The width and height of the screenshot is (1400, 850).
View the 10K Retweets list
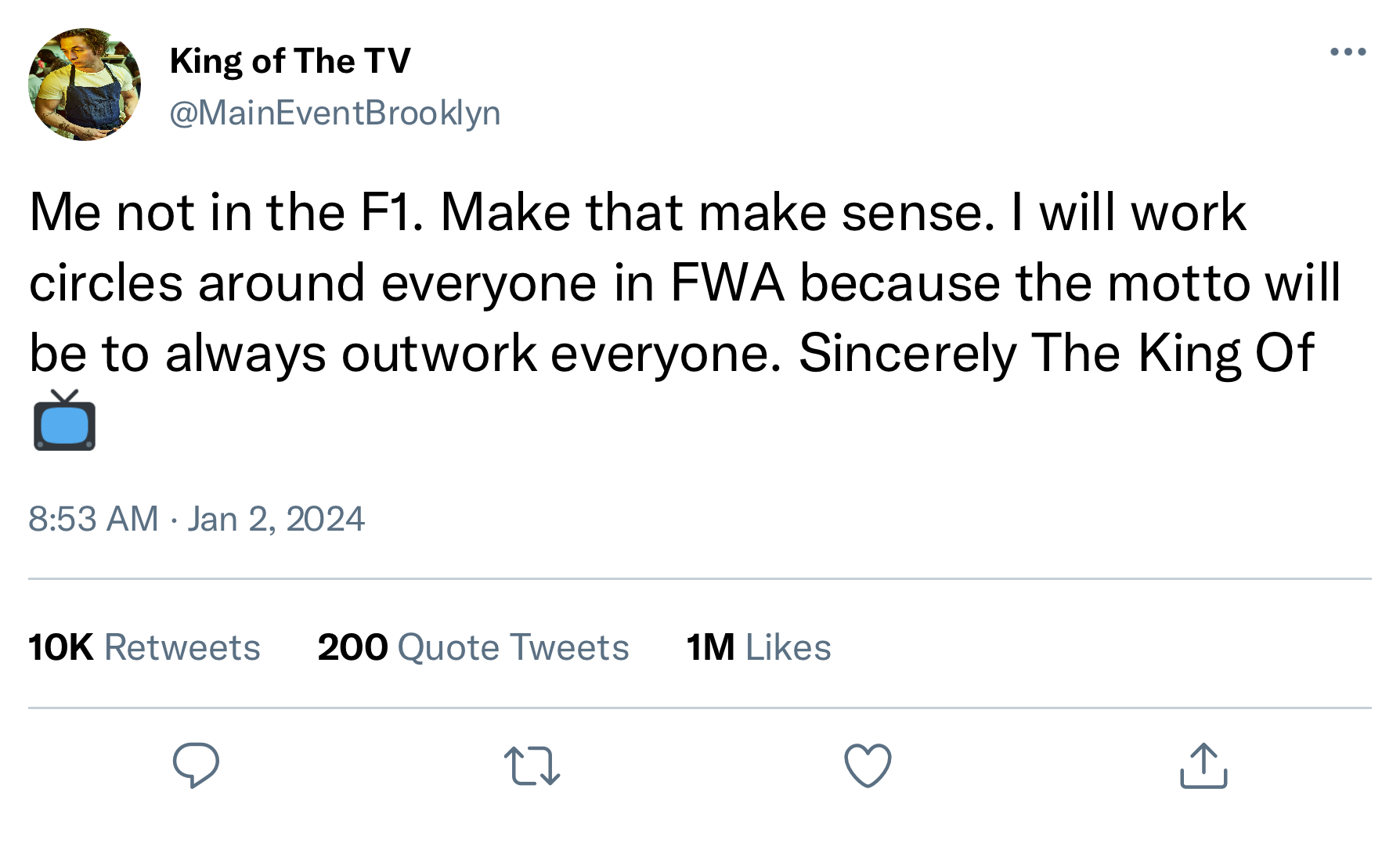pyautogui.click(x=144, y=647)
